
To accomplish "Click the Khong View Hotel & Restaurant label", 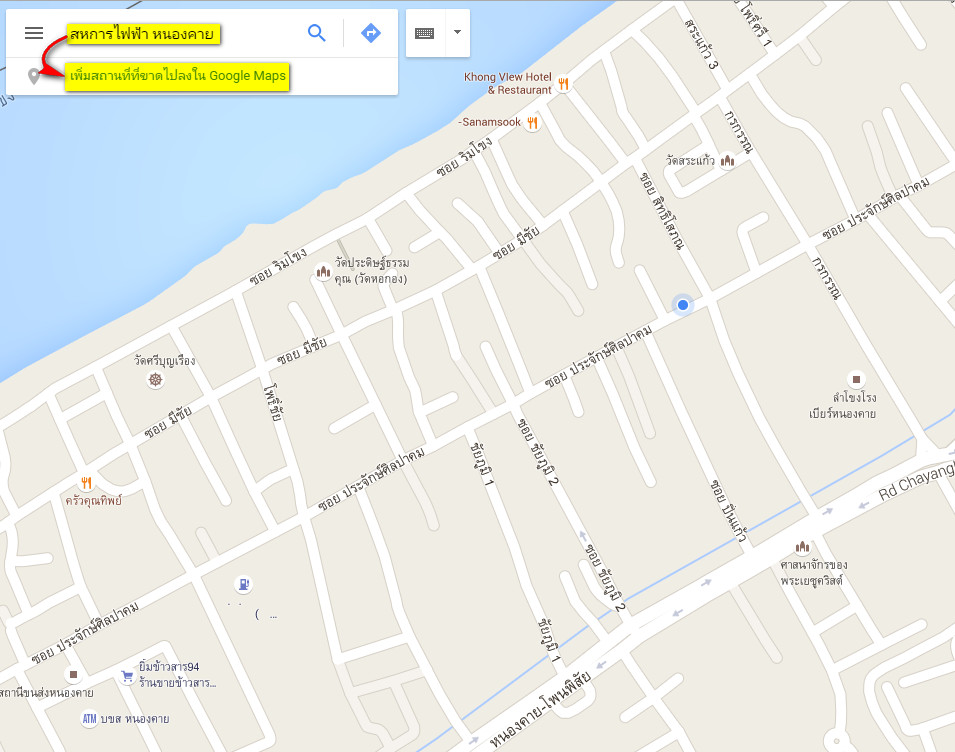I will tap(508, 83).
